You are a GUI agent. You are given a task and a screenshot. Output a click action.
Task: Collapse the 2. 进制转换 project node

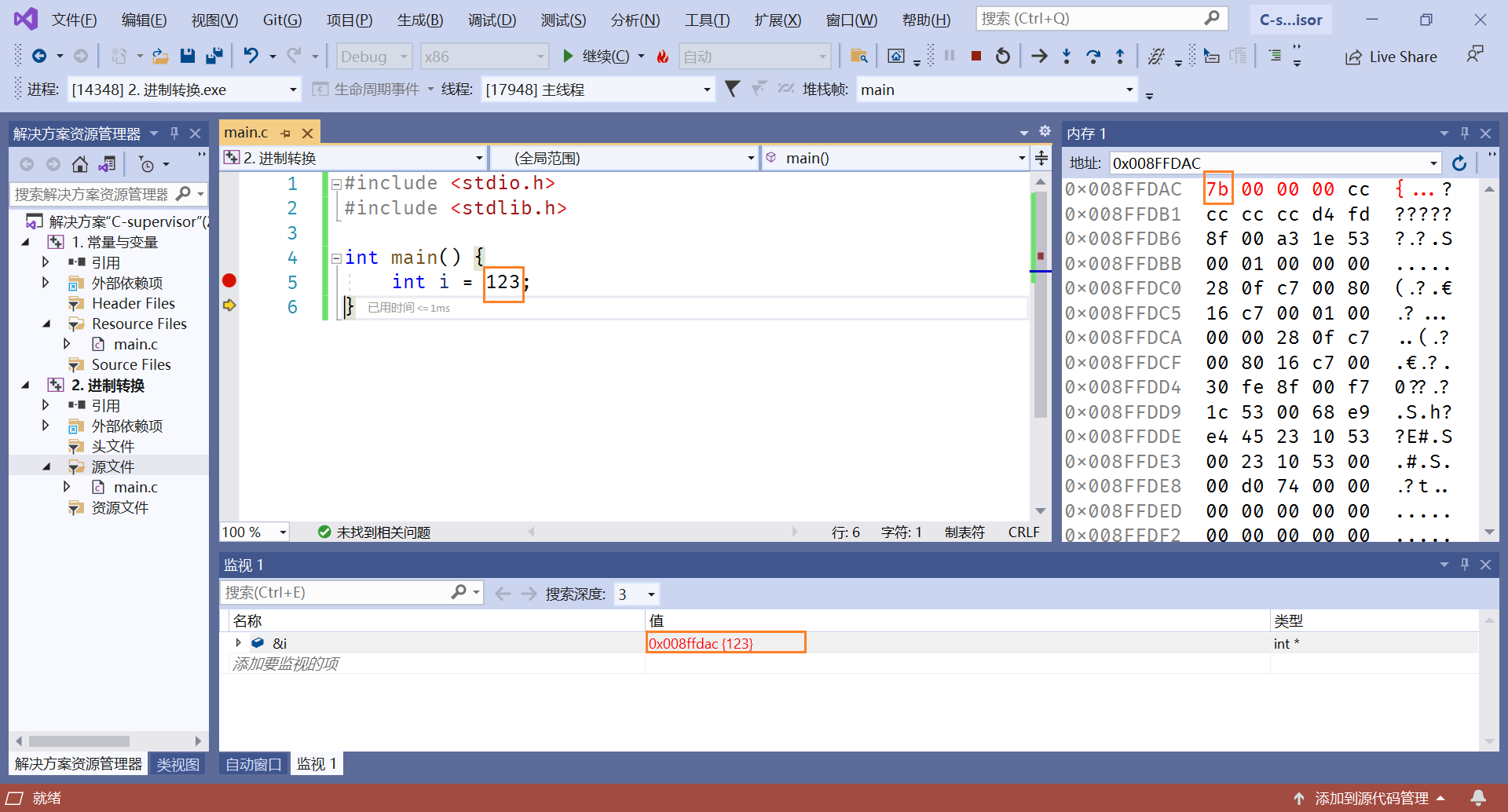pos(26,385)
